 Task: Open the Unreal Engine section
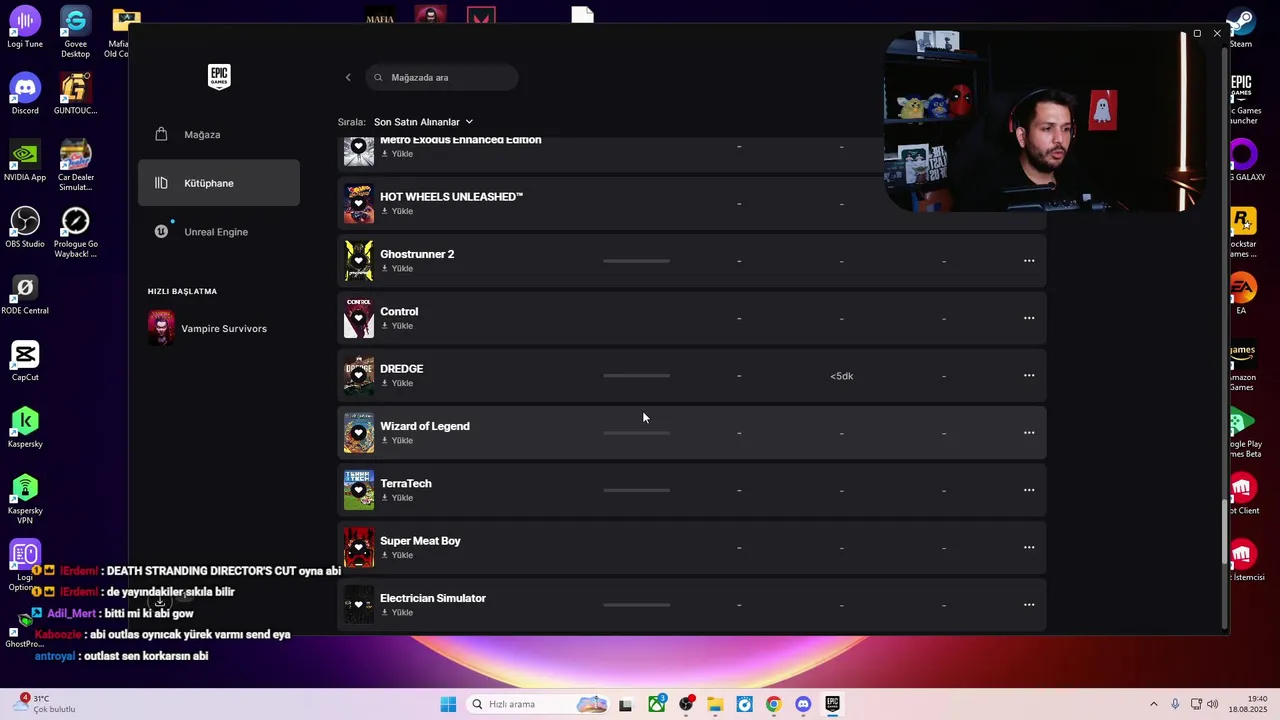[x=219, y=232]
